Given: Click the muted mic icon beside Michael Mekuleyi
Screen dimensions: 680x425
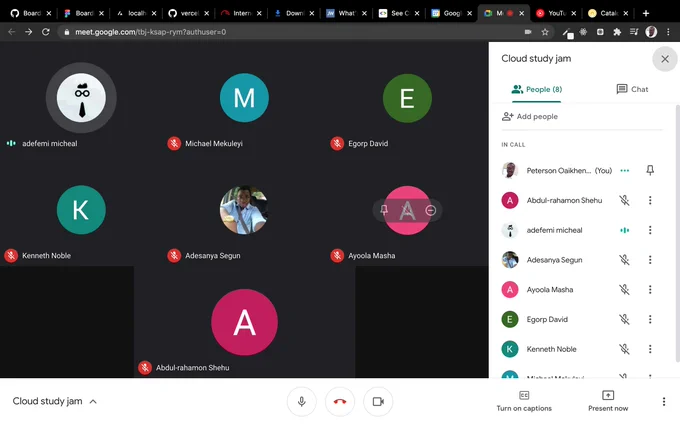Looking at the screenshot, I should pyautogui.click(x=174, y=144).
